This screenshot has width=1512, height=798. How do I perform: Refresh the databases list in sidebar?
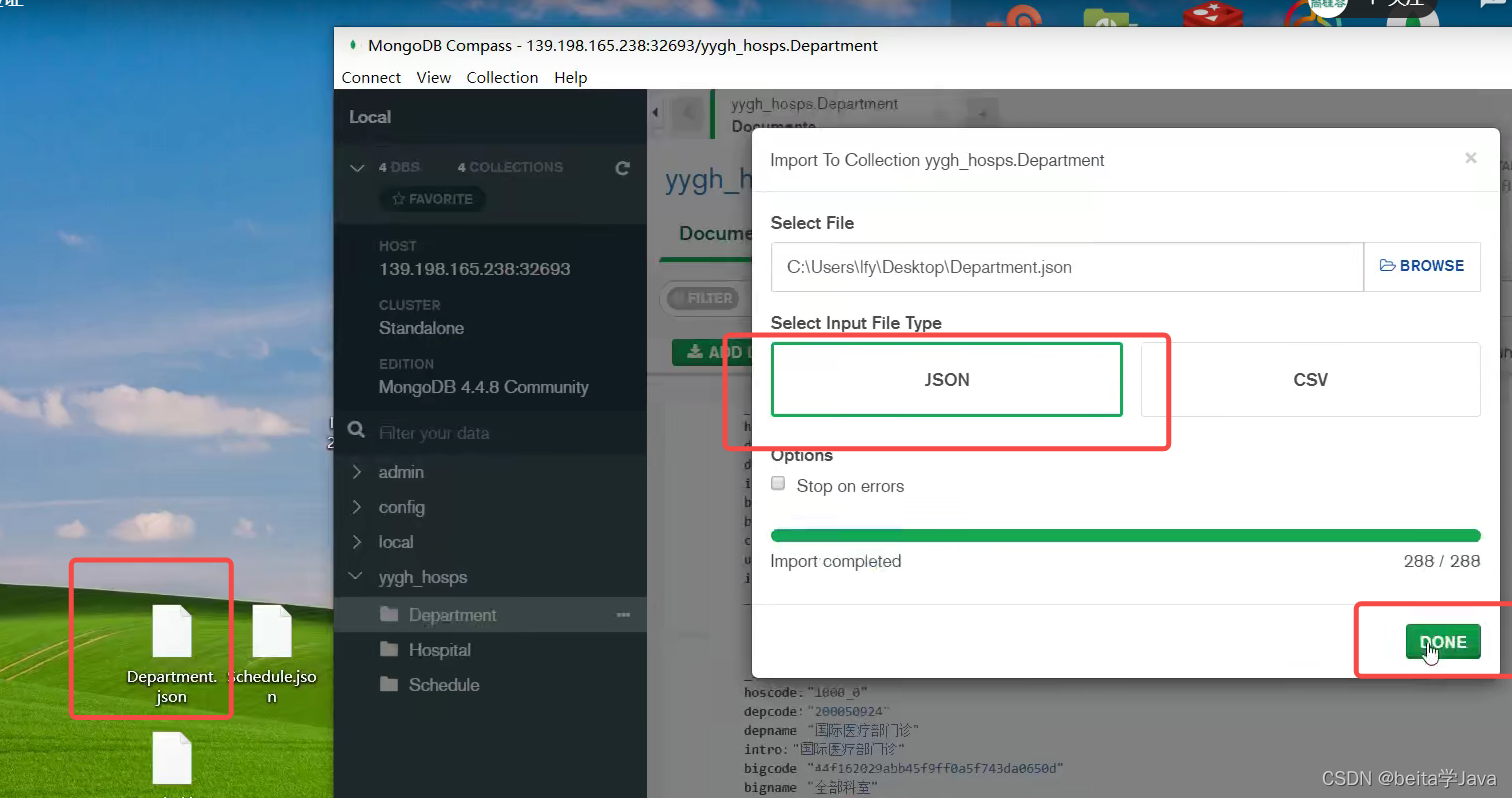pos(623,168)
